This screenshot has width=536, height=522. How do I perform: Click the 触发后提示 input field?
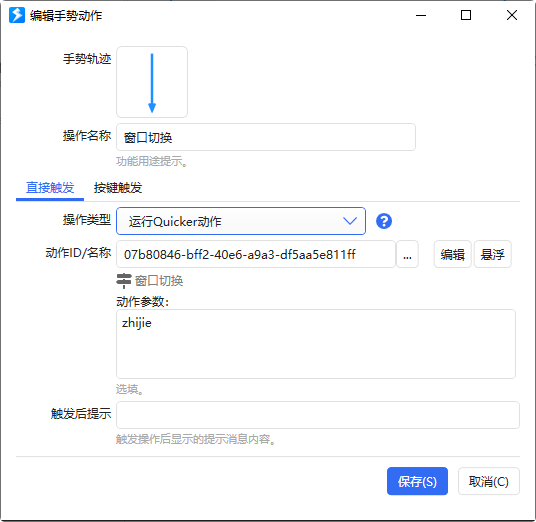coord(318,415)
